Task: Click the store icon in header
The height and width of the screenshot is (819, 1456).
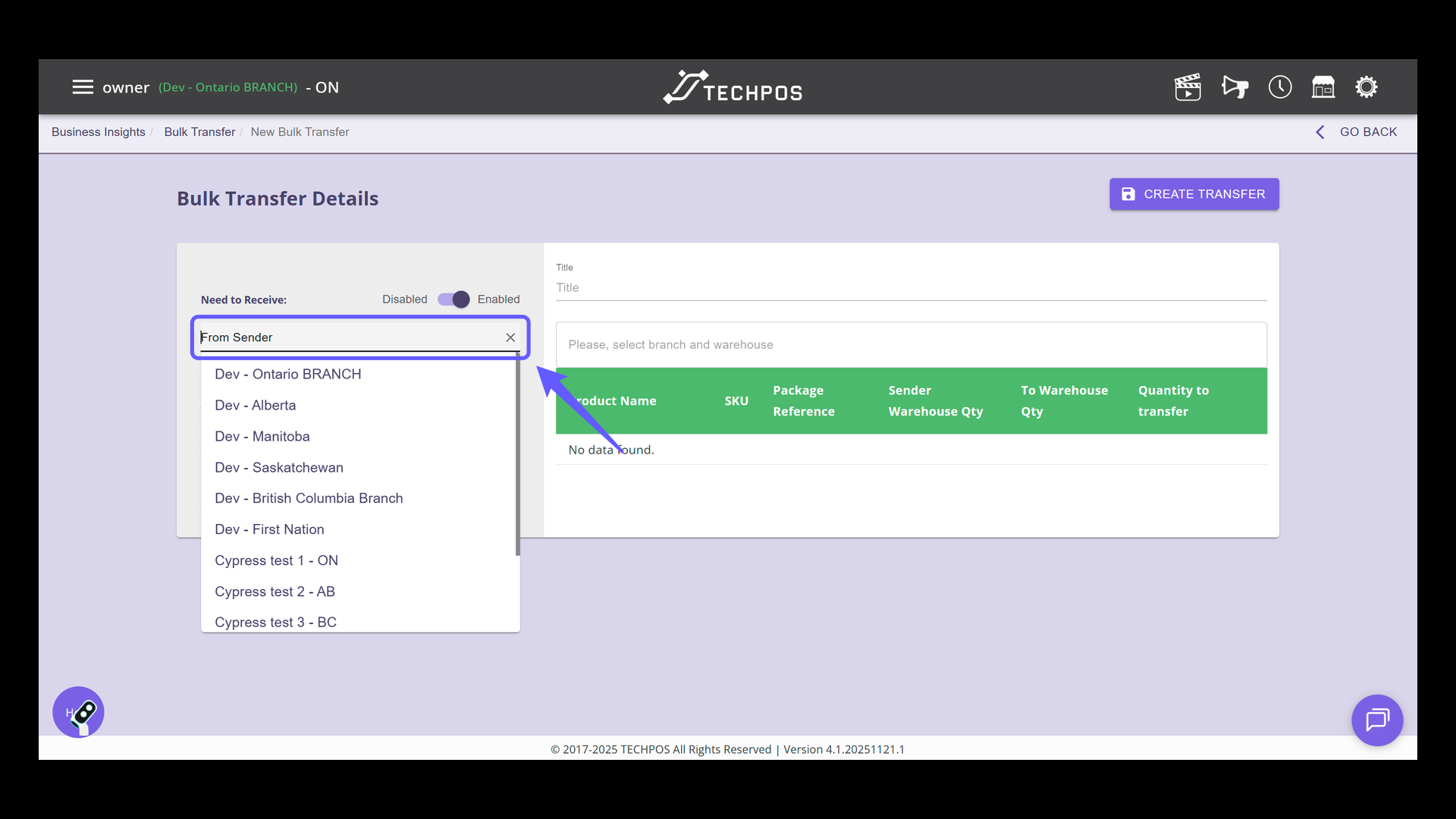Action: 1323,87
